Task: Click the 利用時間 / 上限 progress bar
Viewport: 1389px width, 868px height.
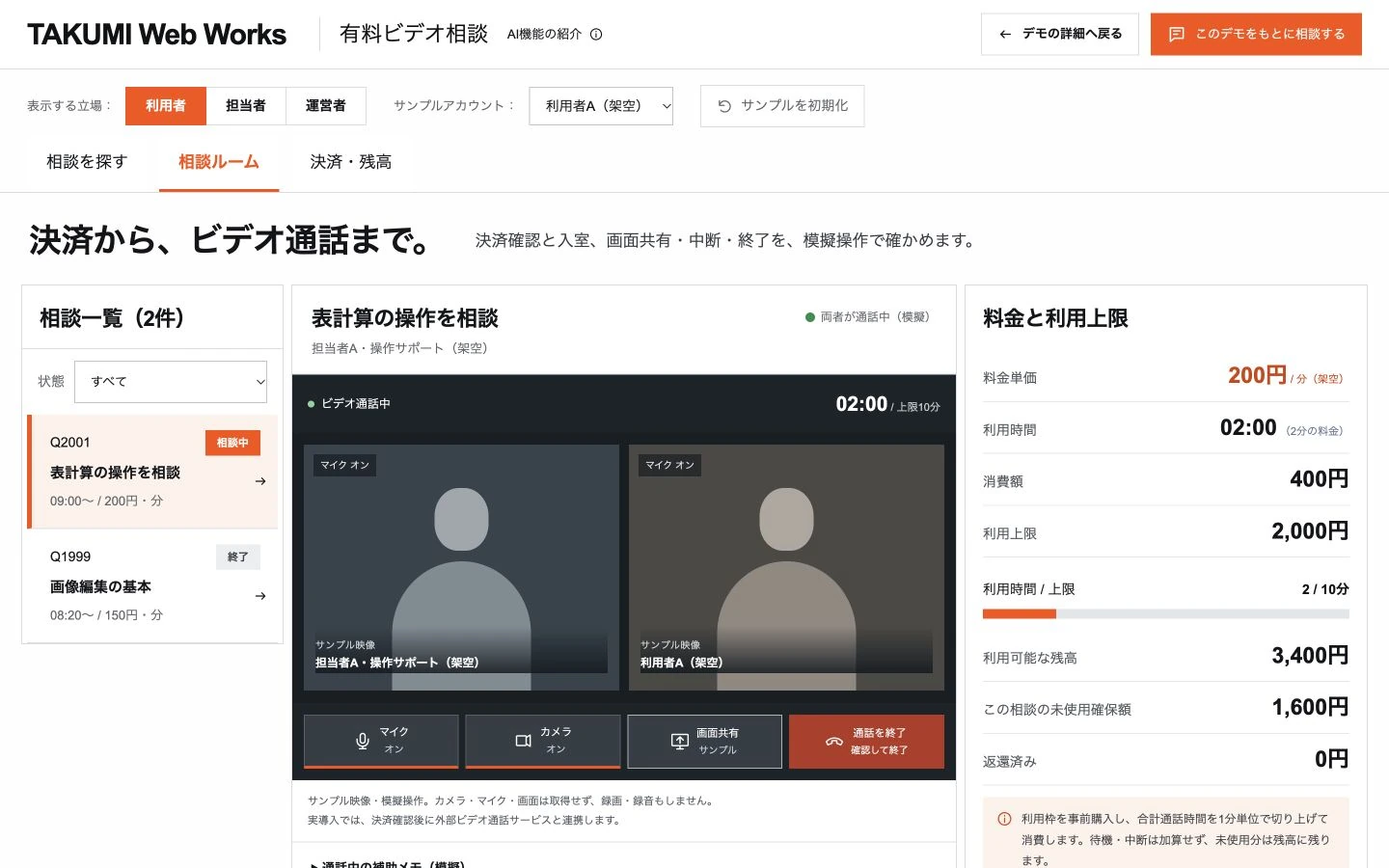Action: click(1165, 613)
